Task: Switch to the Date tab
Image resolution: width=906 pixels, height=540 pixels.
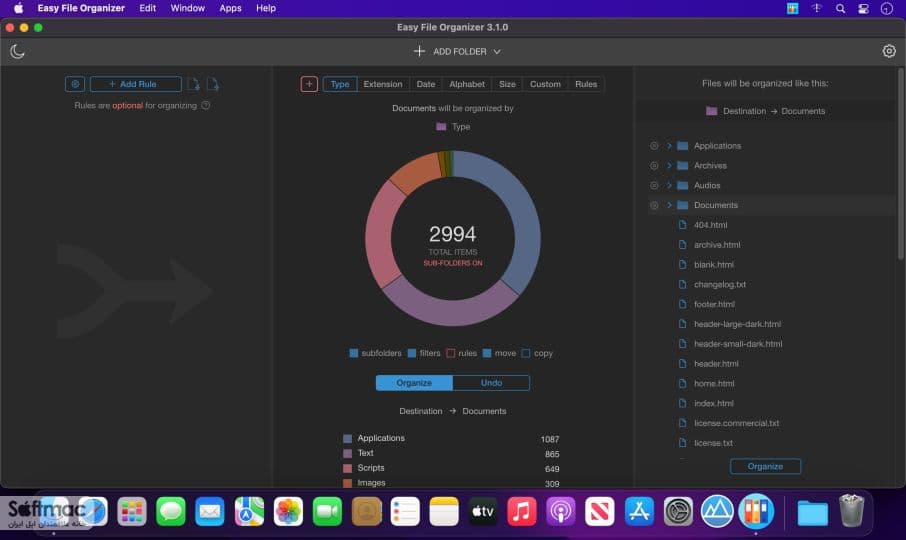Action: (426, 84)
